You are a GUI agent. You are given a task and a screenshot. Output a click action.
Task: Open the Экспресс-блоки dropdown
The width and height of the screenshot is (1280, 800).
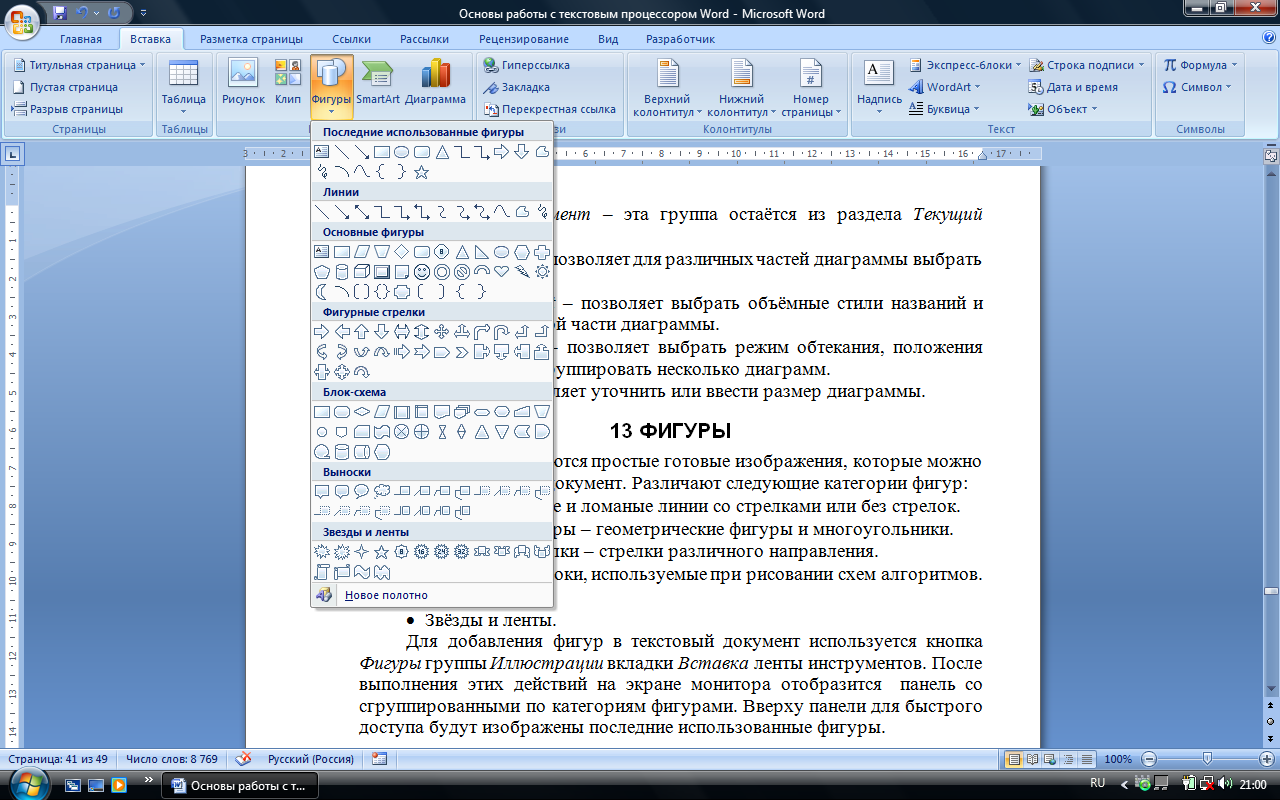point(965,65)
